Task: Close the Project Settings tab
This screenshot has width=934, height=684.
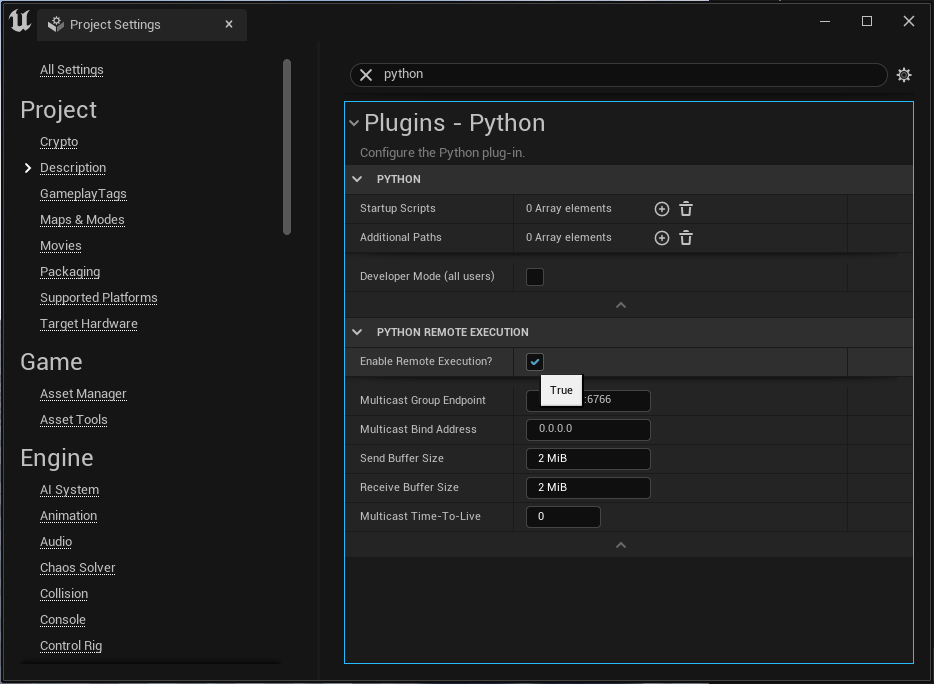Action: coord(229,24)
